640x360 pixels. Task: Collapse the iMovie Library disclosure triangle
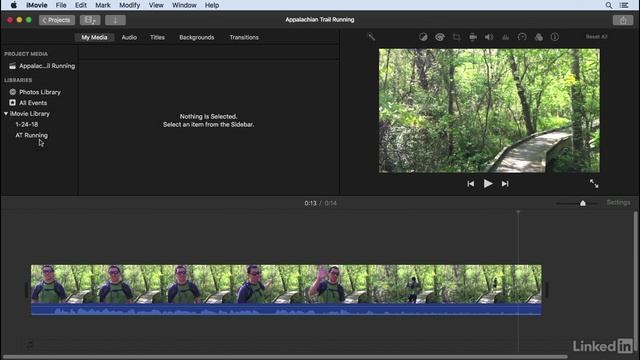click(x=6, y=113)
